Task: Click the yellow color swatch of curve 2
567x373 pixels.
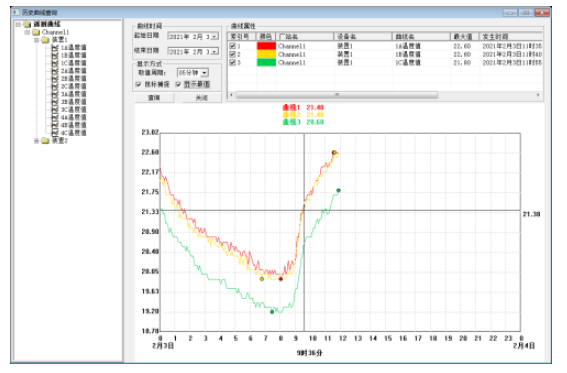Action: coord(266,54)
